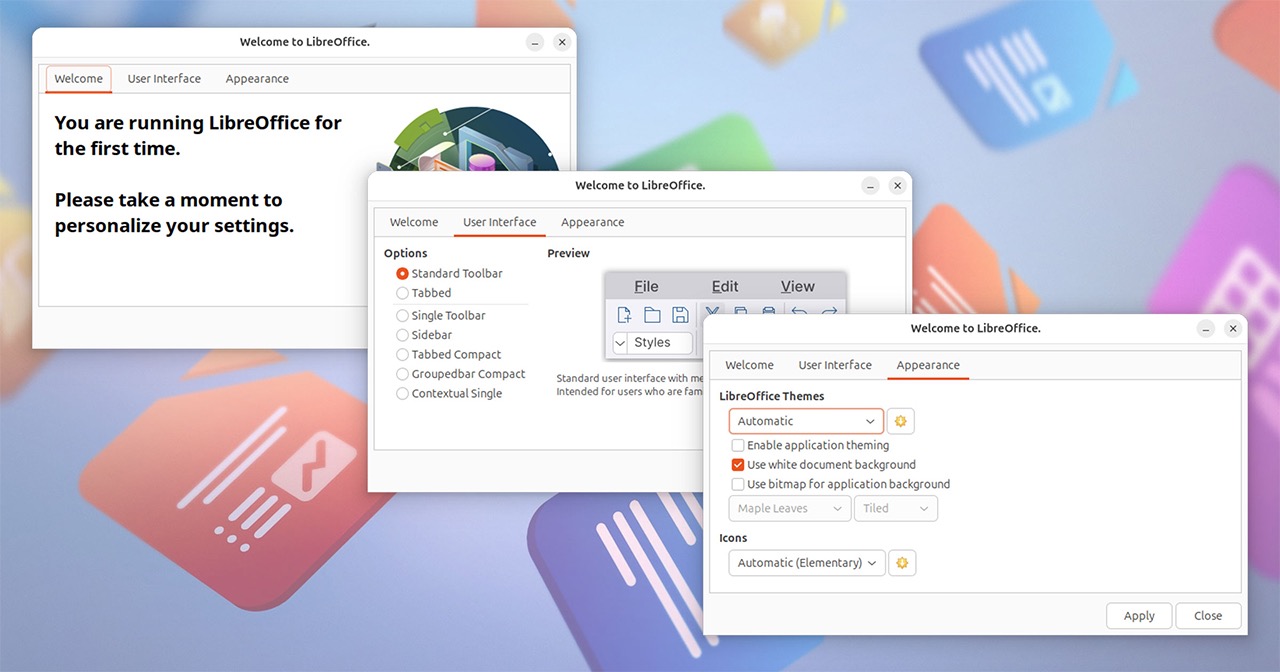Click the Cut scissors icon in the preview toolbar
Viewport: 1280px width, 672px height.
(x=712, y=313)
